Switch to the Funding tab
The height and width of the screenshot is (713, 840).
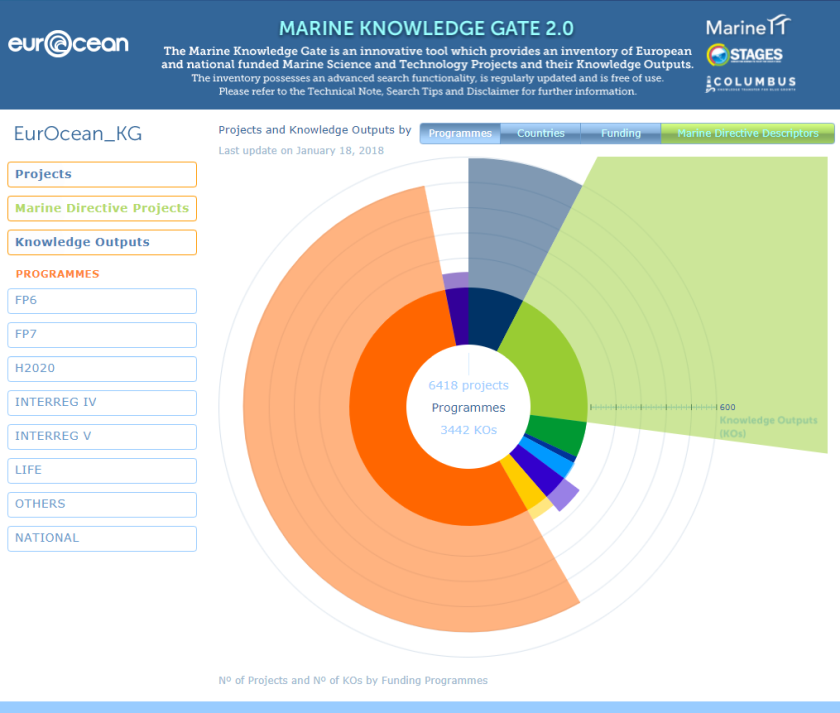621,133
